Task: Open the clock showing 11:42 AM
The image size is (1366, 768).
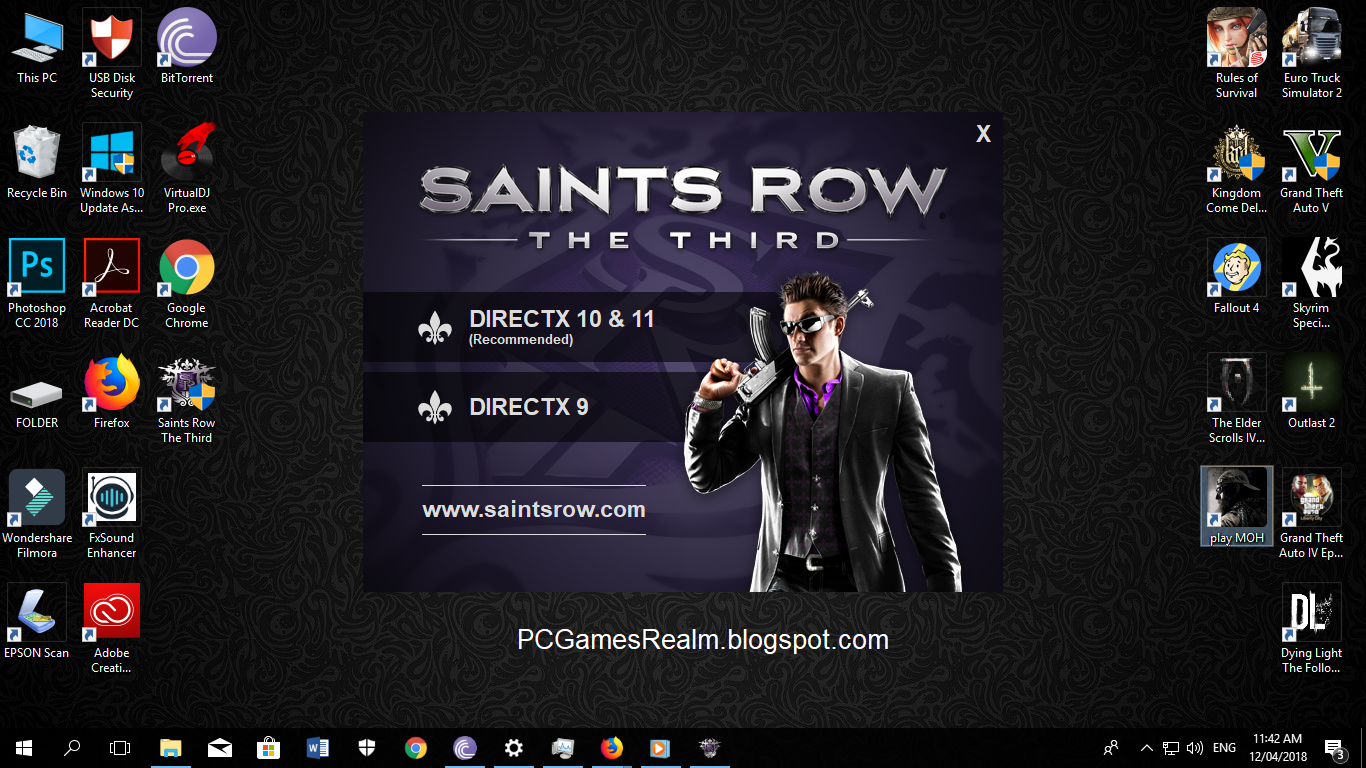Action: click(1277, 748)
